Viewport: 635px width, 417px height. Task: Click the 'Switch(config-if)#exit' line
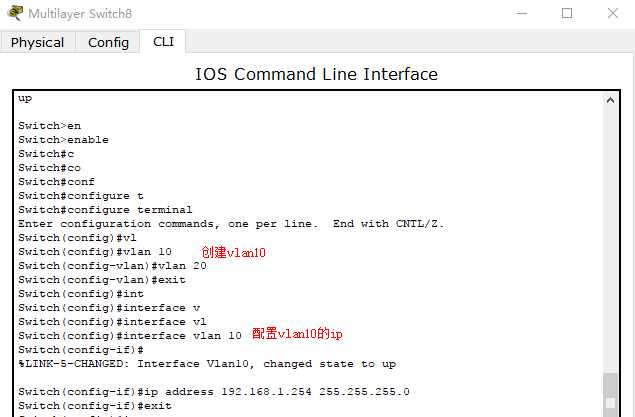point(95,406)
